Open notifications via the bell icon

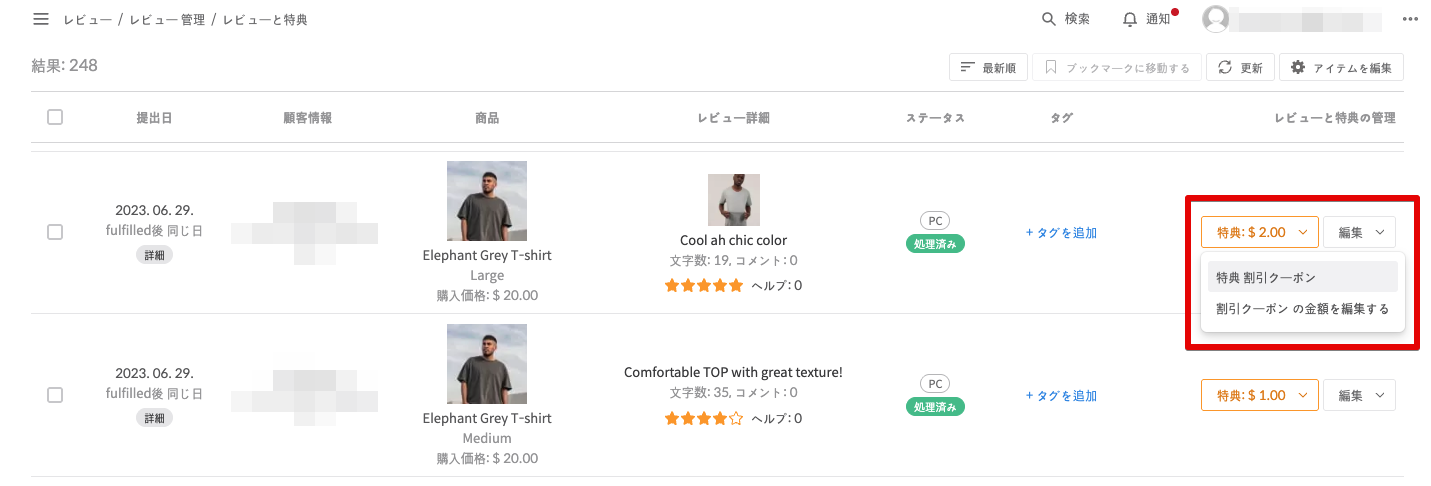(x=1130, y=19)
